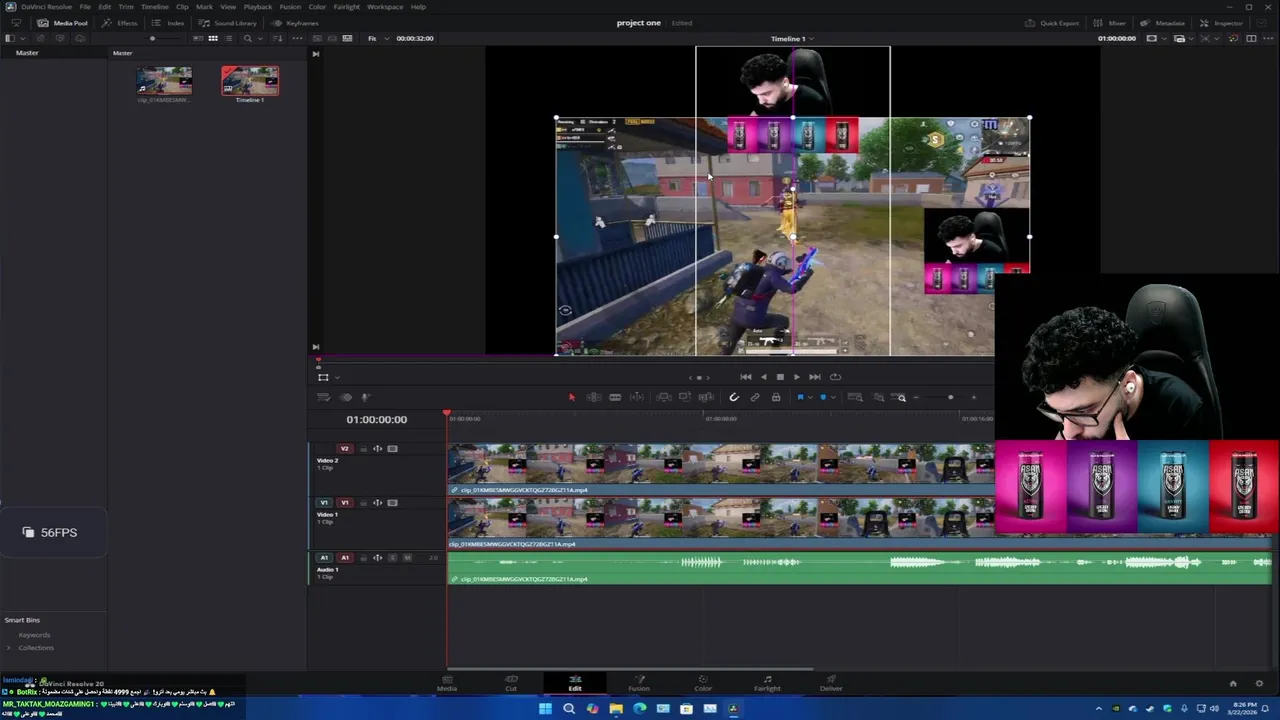This screenshot has height=720, width=1280.
Task: Click the timeline zoom-out minus button
Action: click(x=916, y=397)
